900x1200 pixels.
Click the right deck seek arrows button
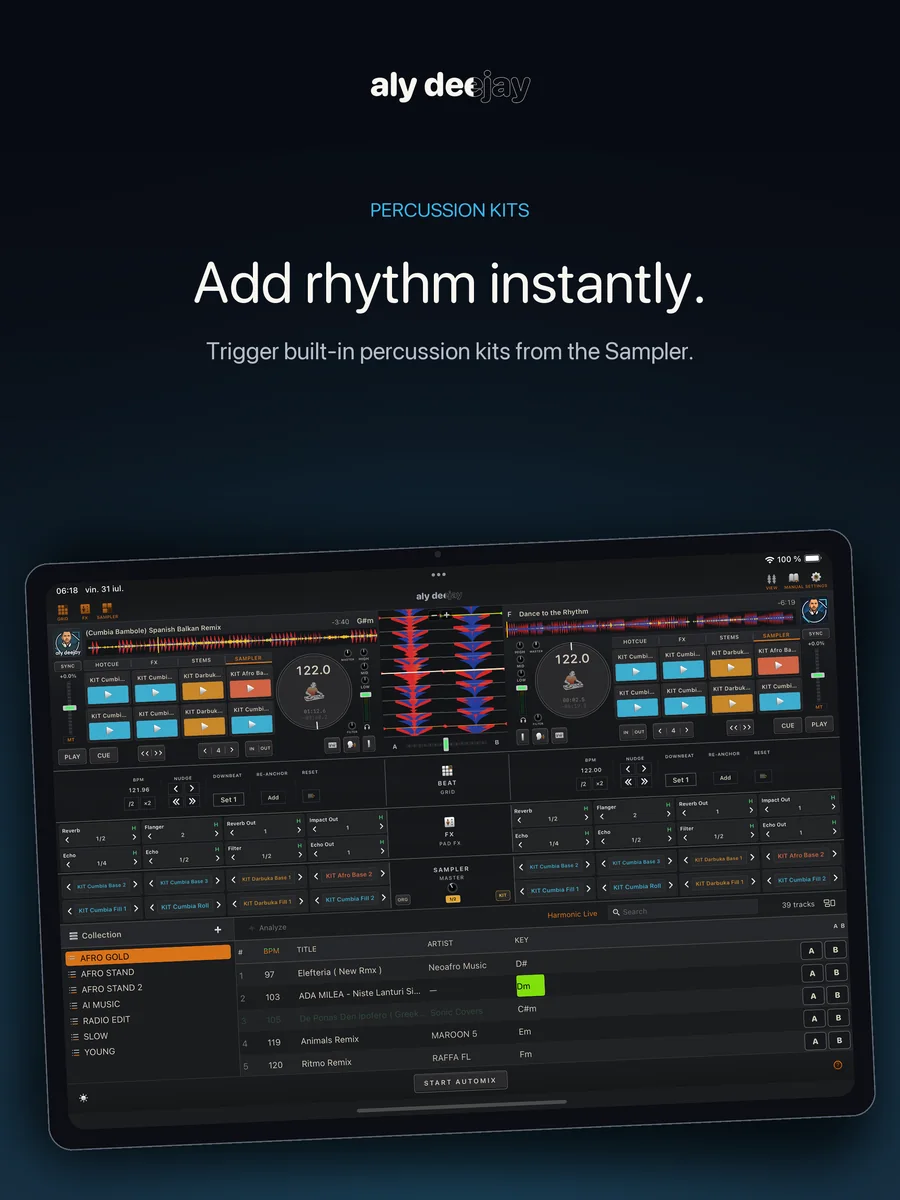(740, 728)
